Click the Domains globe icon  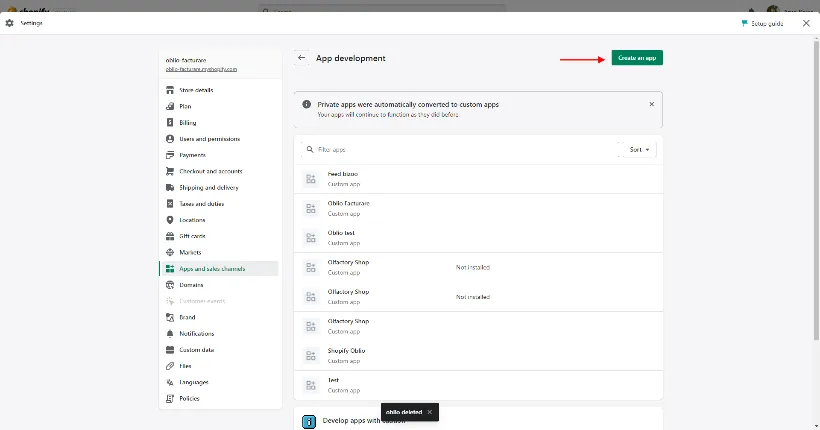pyautogui.click(x=170, y=285)
